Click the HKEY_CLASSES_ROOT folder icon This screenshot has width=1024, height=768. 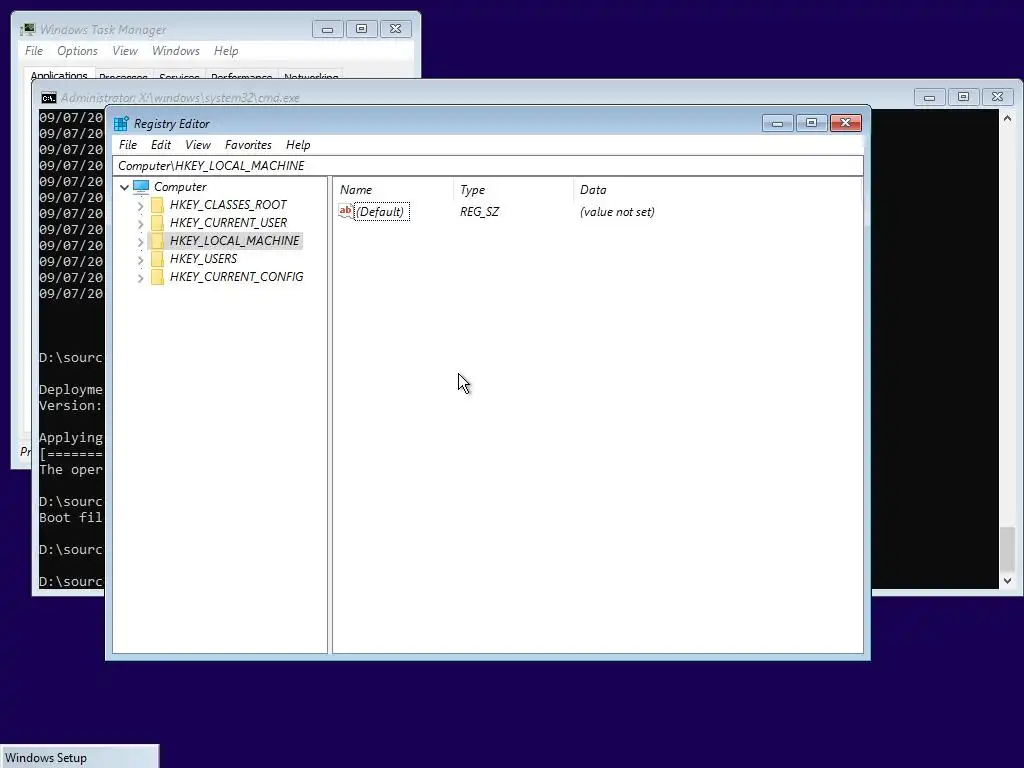coord(157,205)
